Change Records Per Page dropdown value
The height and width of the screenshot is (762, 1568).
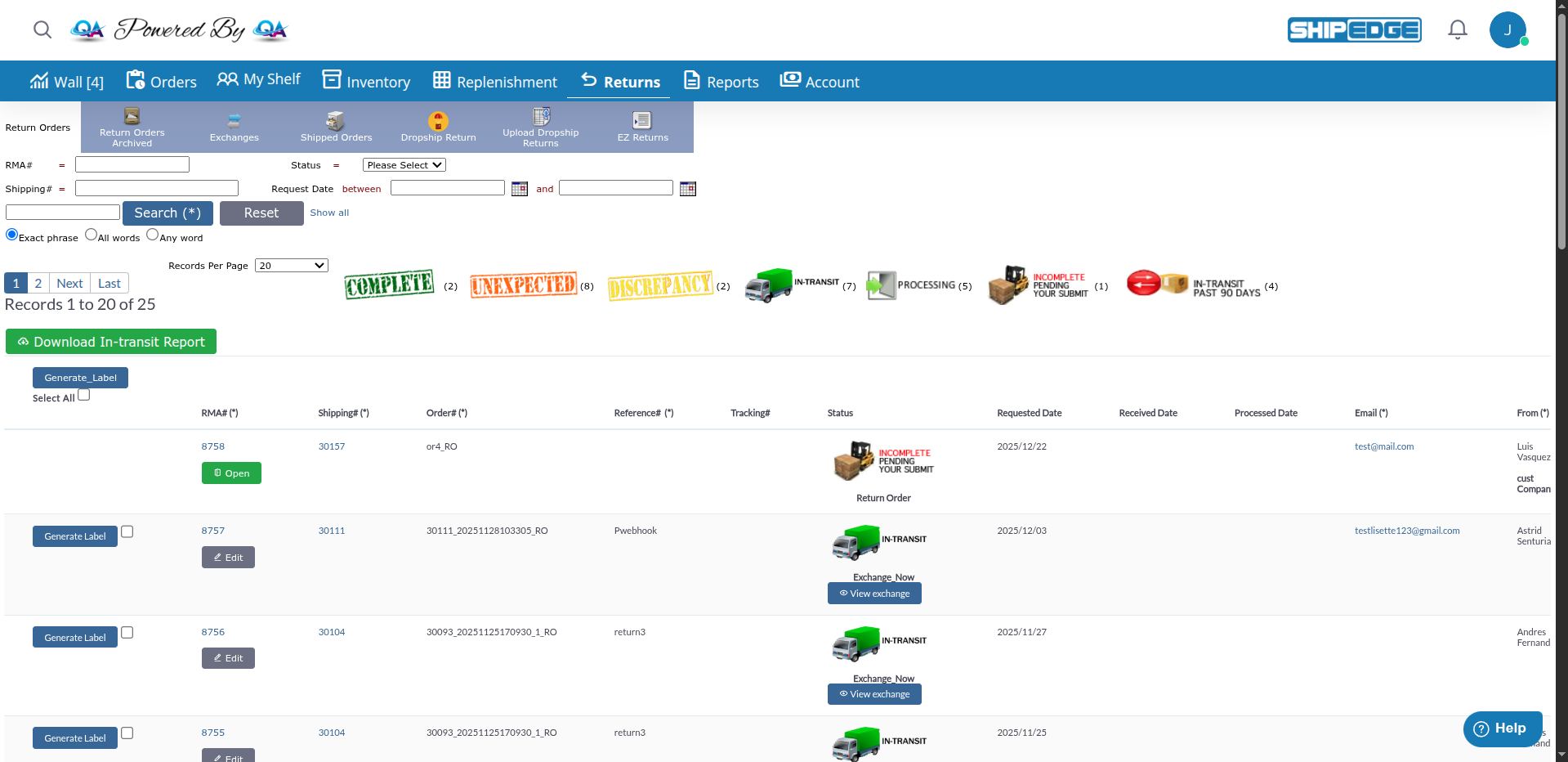point(291,265)
